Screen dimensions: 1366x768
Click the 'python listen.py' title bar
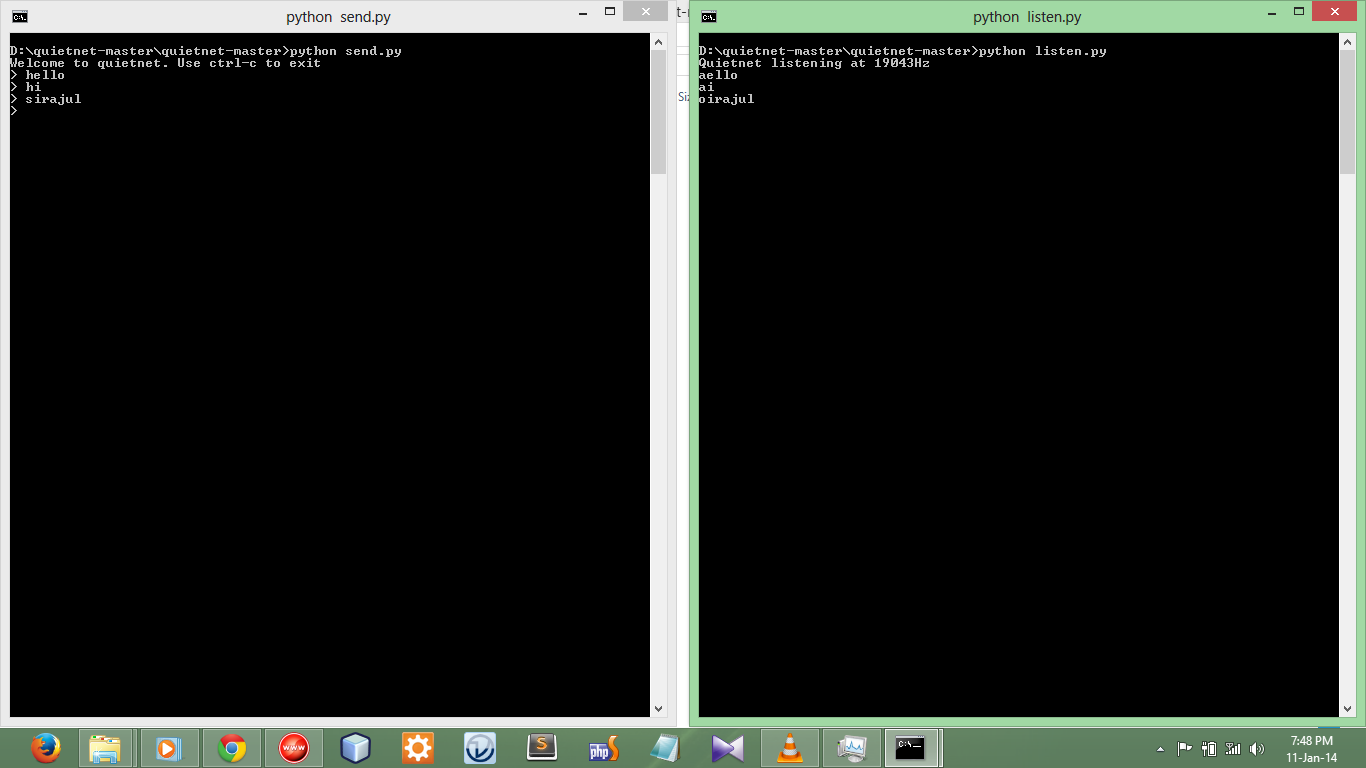[1027, 17]
